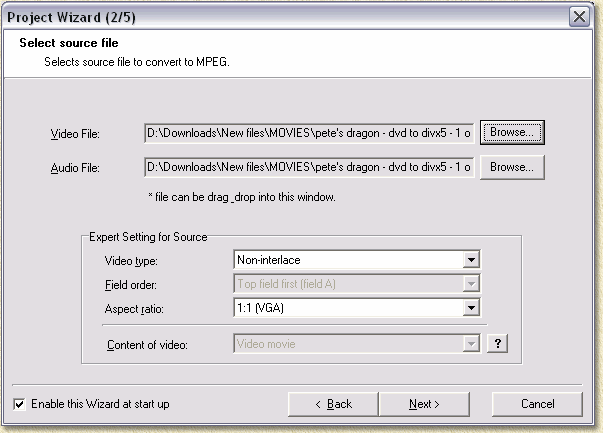
Task: Proceed with the Next button
Action: click(x=424, y=404)
